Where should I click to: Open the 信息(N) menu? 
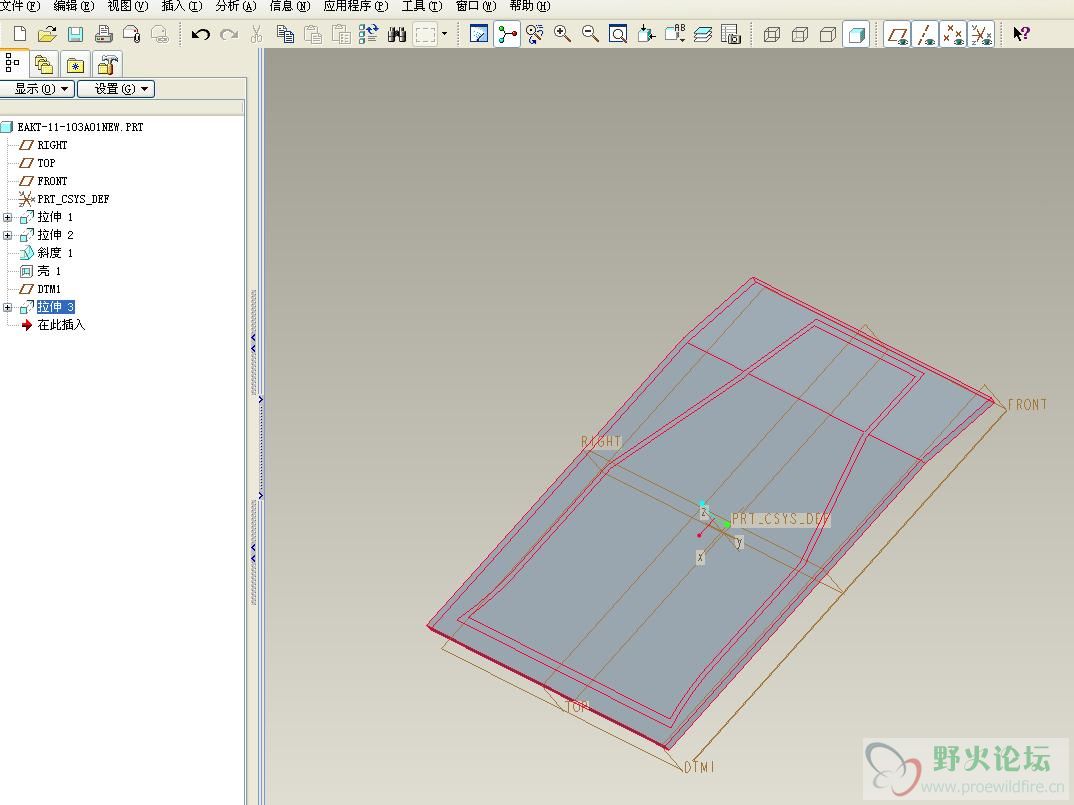[x=290, y=6]
